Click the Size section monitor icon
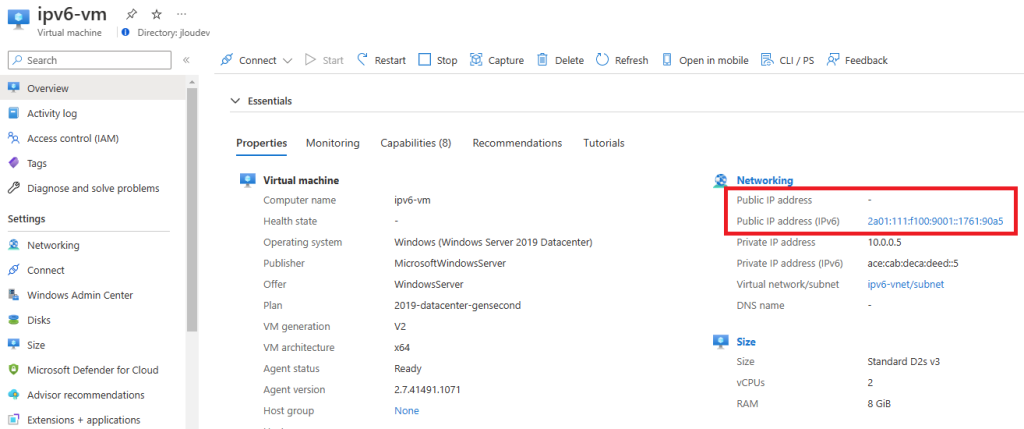Screen dimensions: 1024x429 point(721,342)
